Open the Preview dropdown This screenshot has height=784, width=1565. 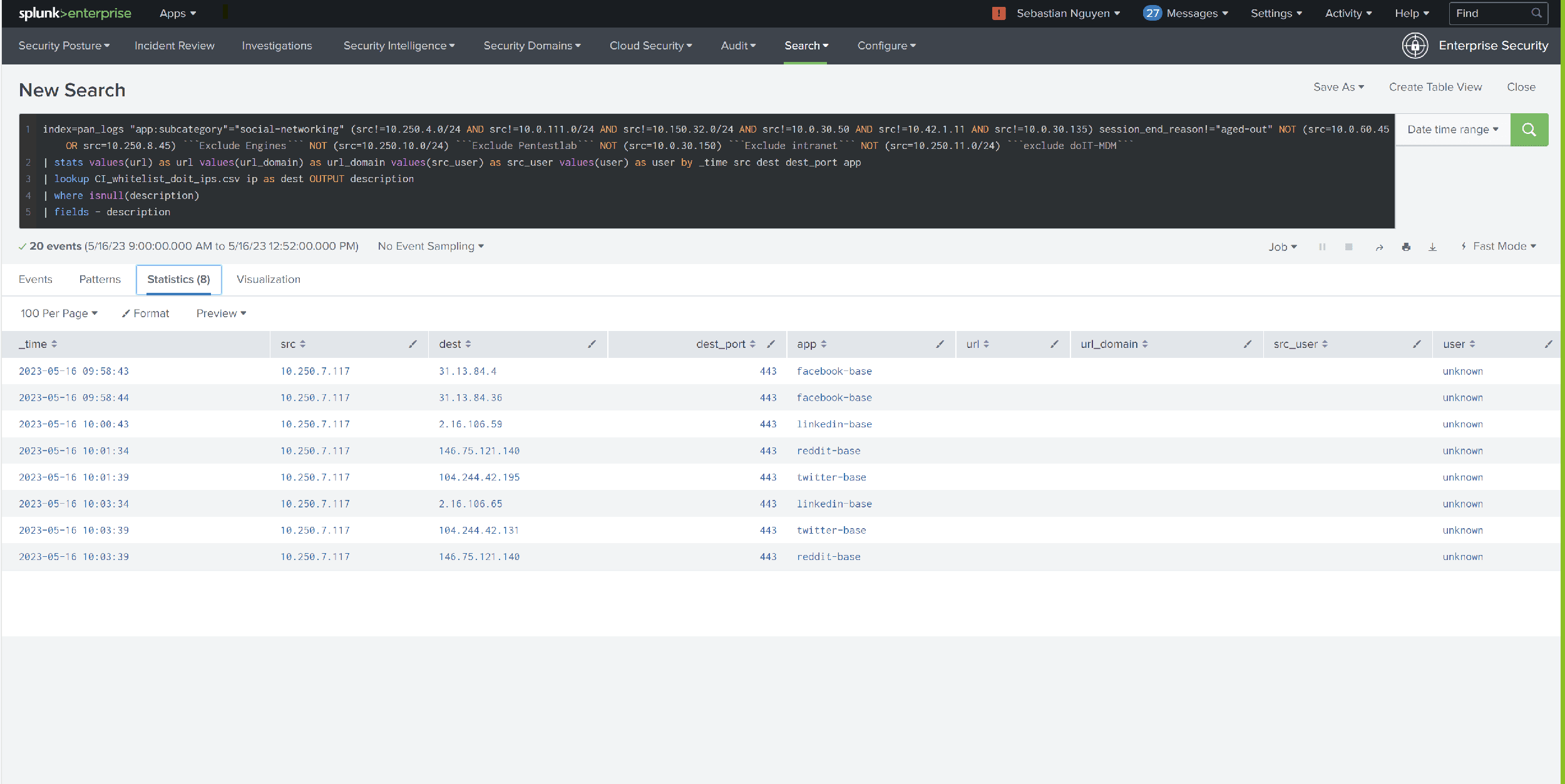[221, 313]
